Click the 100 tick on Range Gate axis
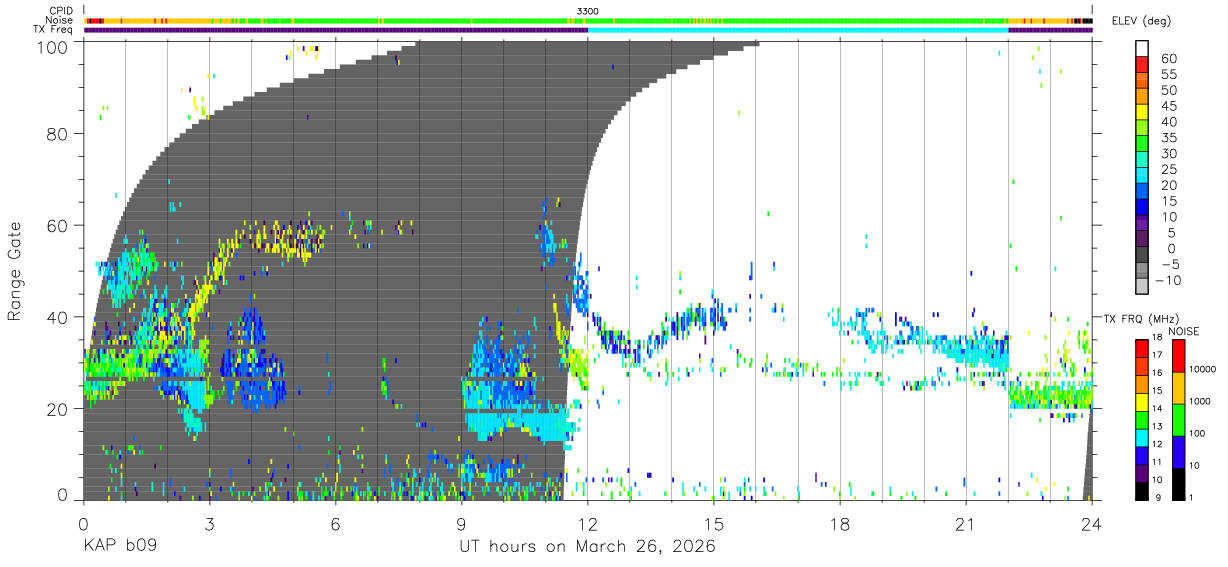Screen dimensions: 1228x567 point(54,46)
